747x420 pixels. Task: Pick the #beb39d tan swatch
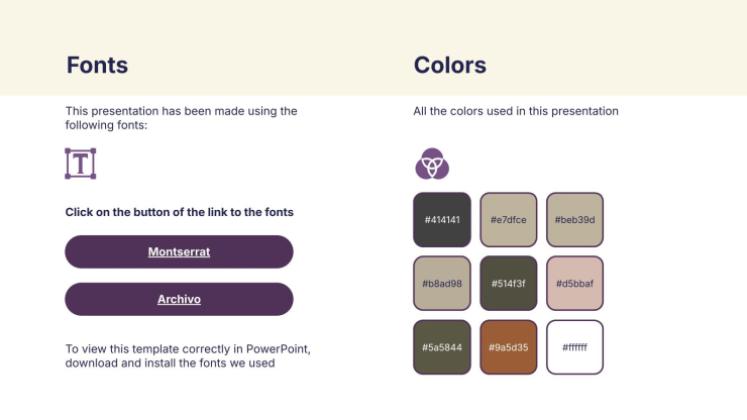pyautogui.click(x=575, y=220)
